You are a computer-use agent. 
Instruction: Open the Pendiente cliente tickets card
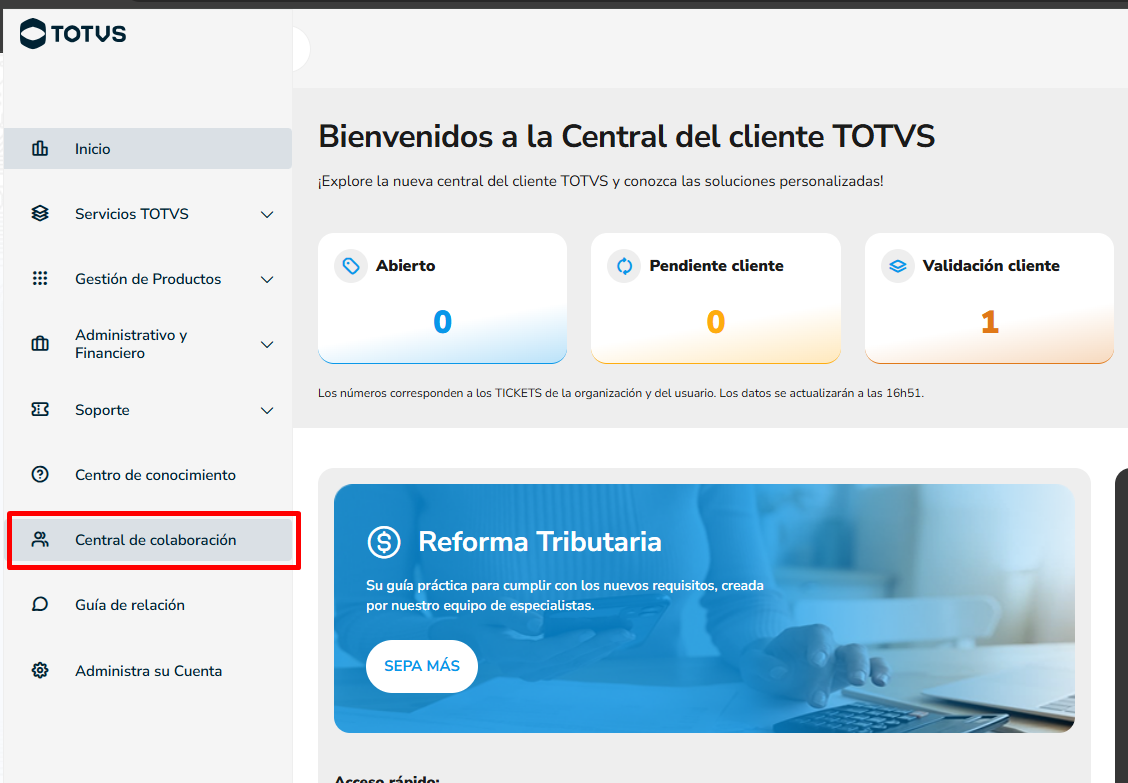point(716,298)
